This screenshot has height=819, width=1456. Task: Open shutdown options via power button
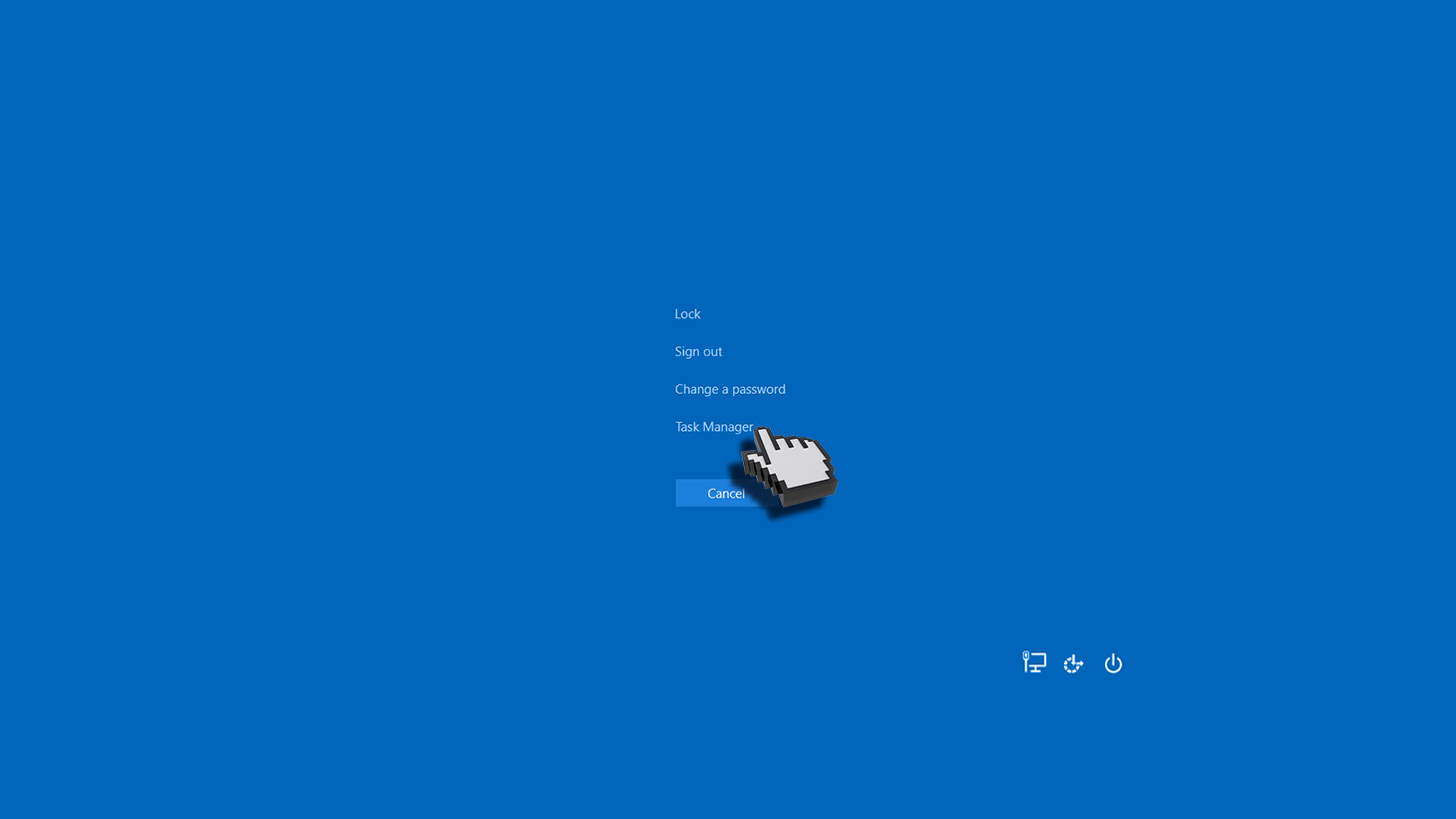(x=1113, y=663)
